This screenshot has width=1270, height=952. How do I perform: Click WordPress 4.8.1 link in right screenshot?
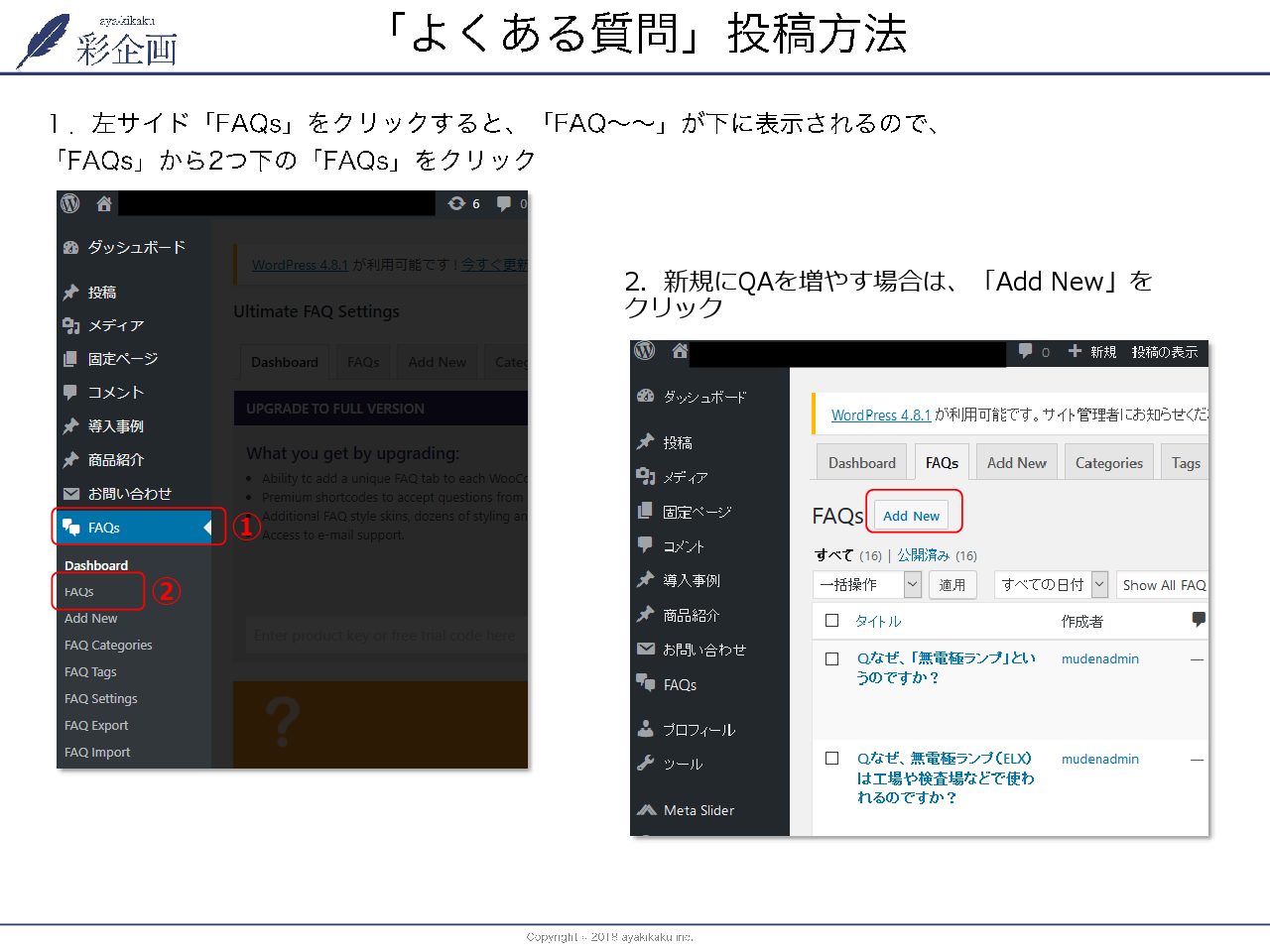(x=881, y=415)
